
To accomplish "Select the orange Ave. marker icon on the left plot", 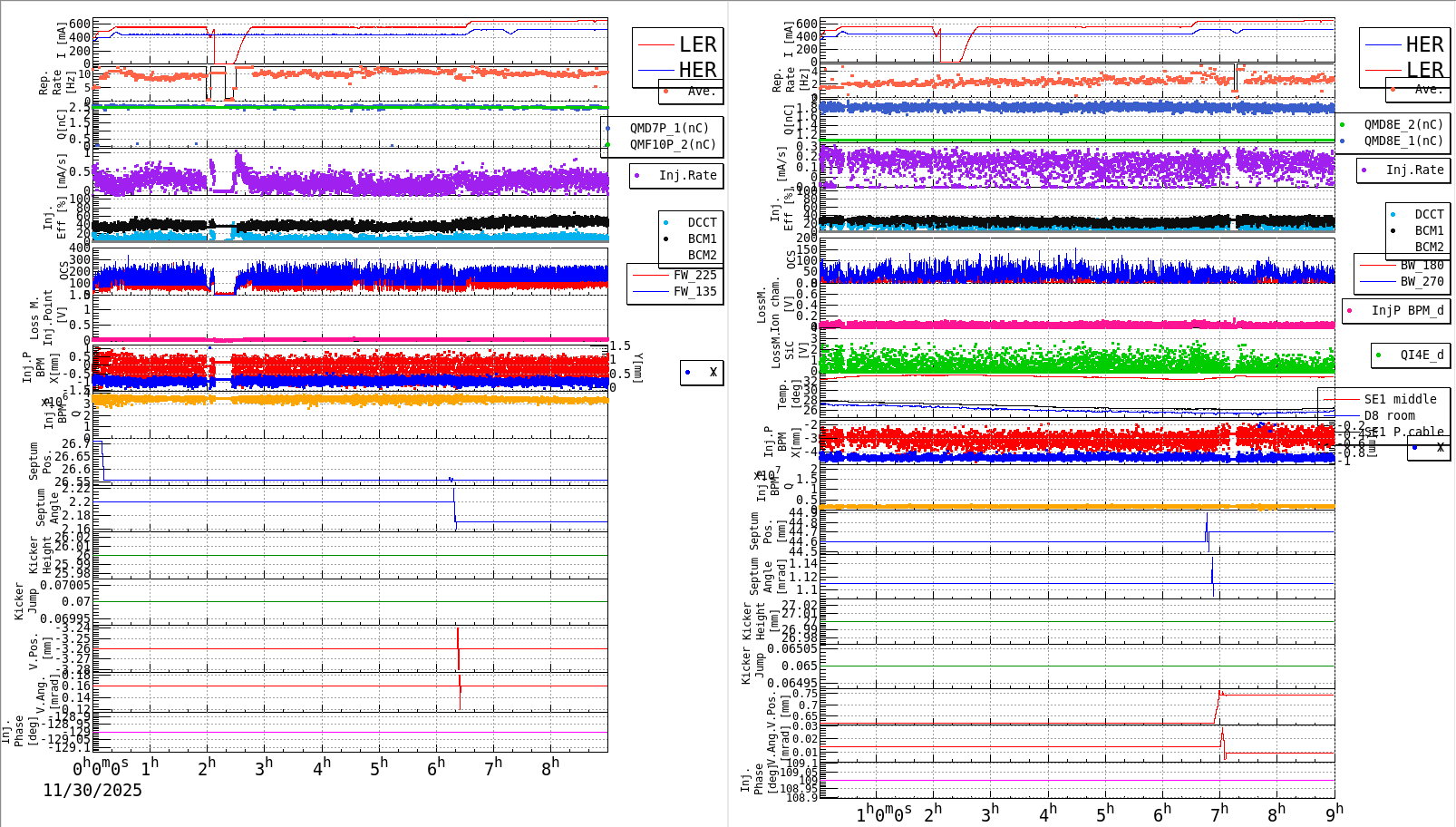I will 665,91.
